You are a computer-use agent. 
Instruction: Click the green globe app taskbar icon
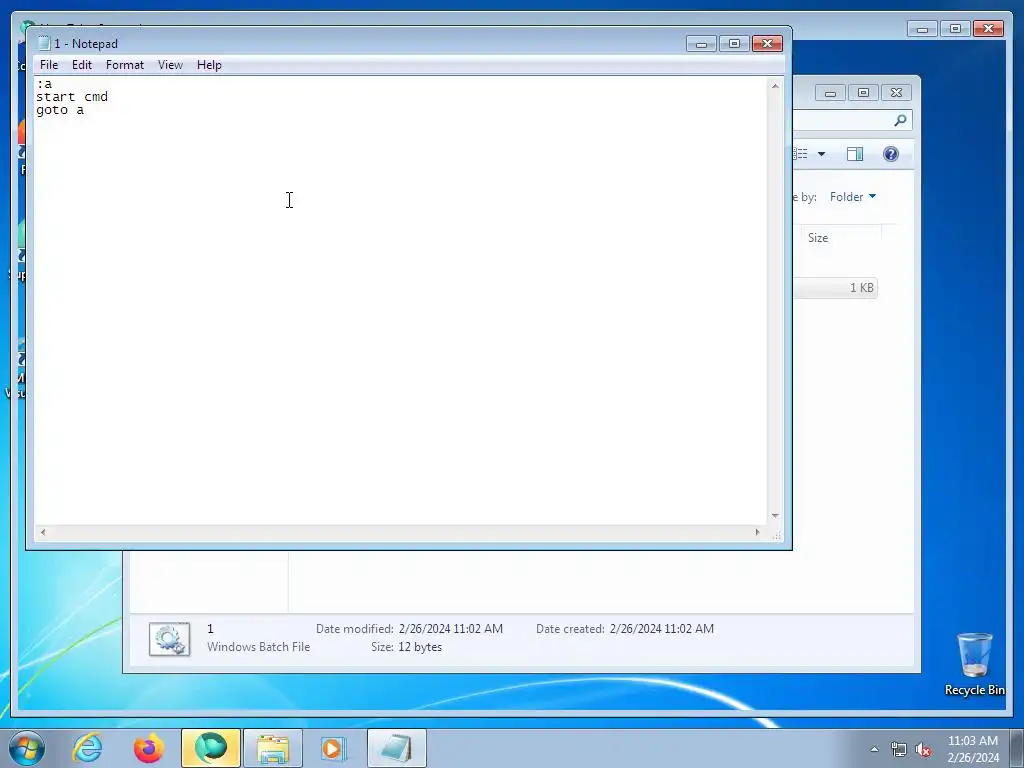pyautogui.click(x=210, y=748)
